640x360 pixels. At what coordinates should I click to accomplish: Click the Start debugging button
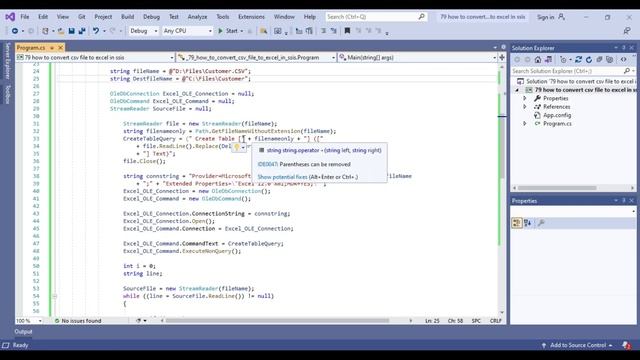click(x=228, y=31)
